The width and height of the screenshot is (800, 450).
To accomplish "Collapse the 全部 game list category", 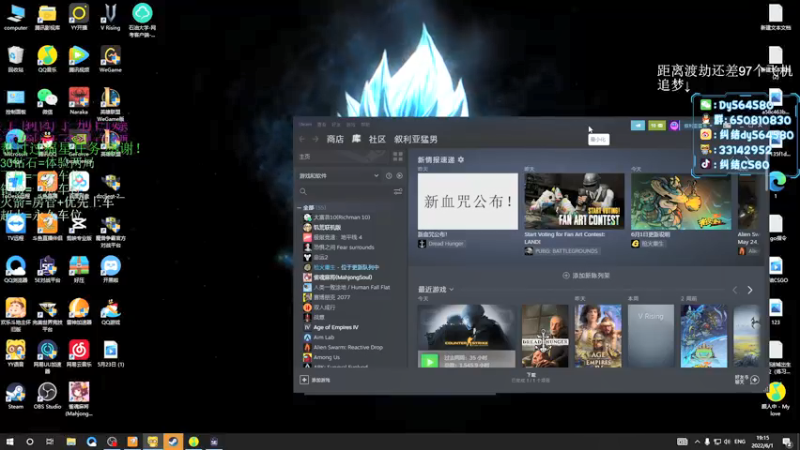I will pos(299,208).
